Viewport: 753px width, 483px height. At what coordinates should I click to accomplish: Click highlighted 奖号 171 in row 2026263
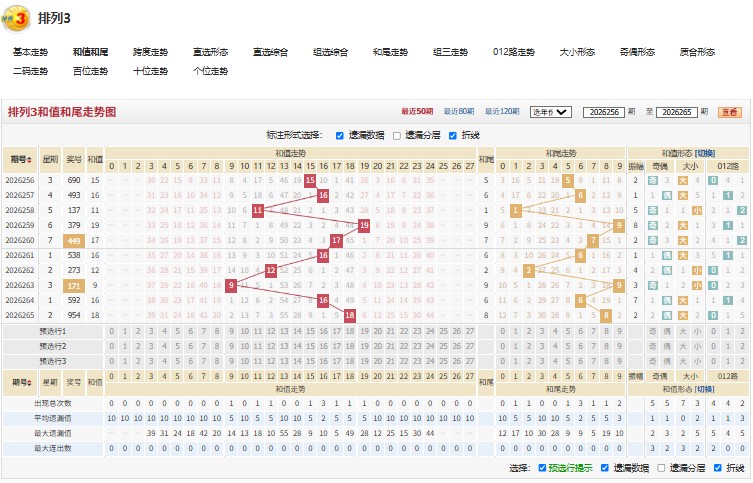click(74, 286)
